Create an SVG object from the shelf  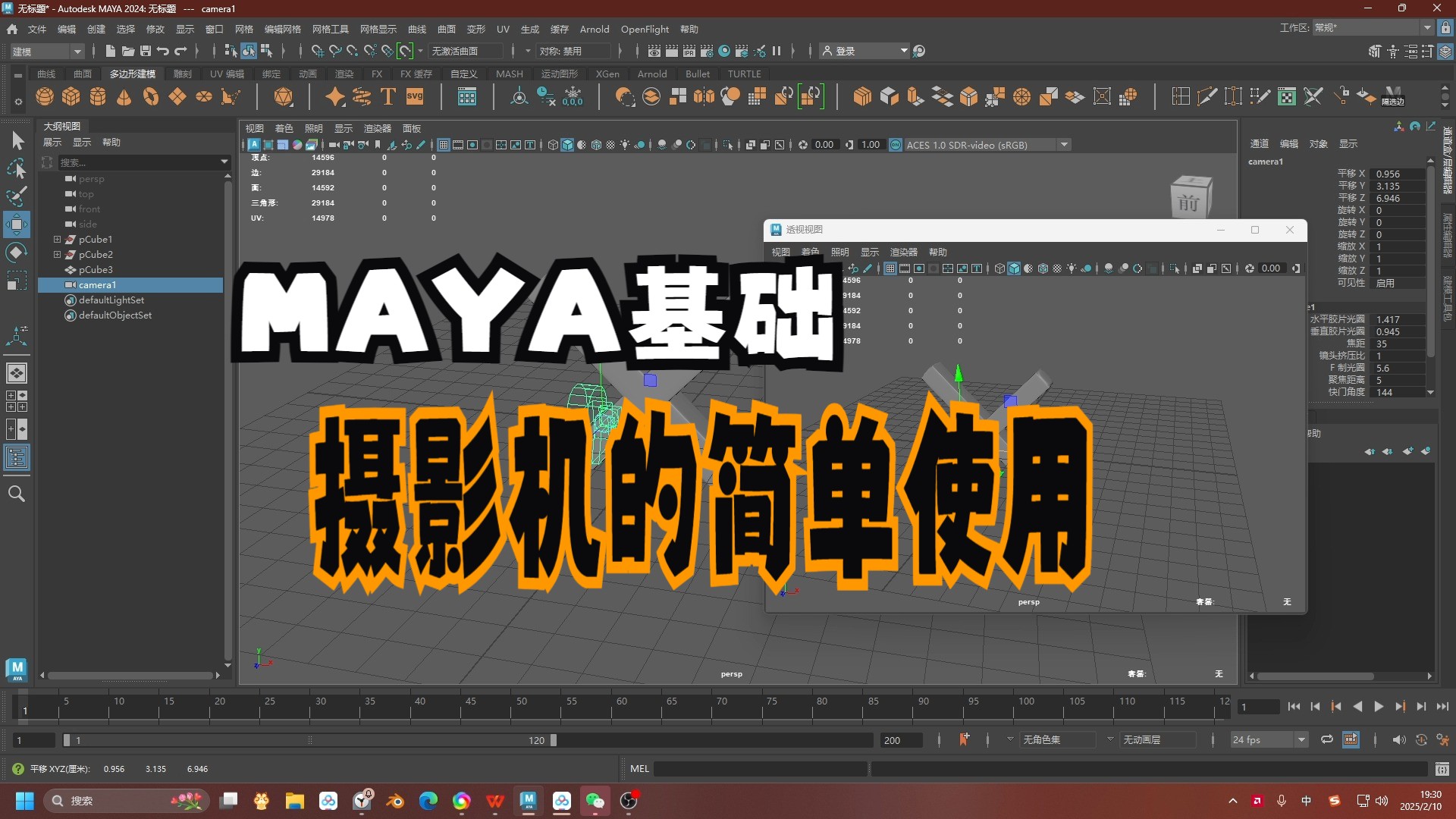[414, 96]
